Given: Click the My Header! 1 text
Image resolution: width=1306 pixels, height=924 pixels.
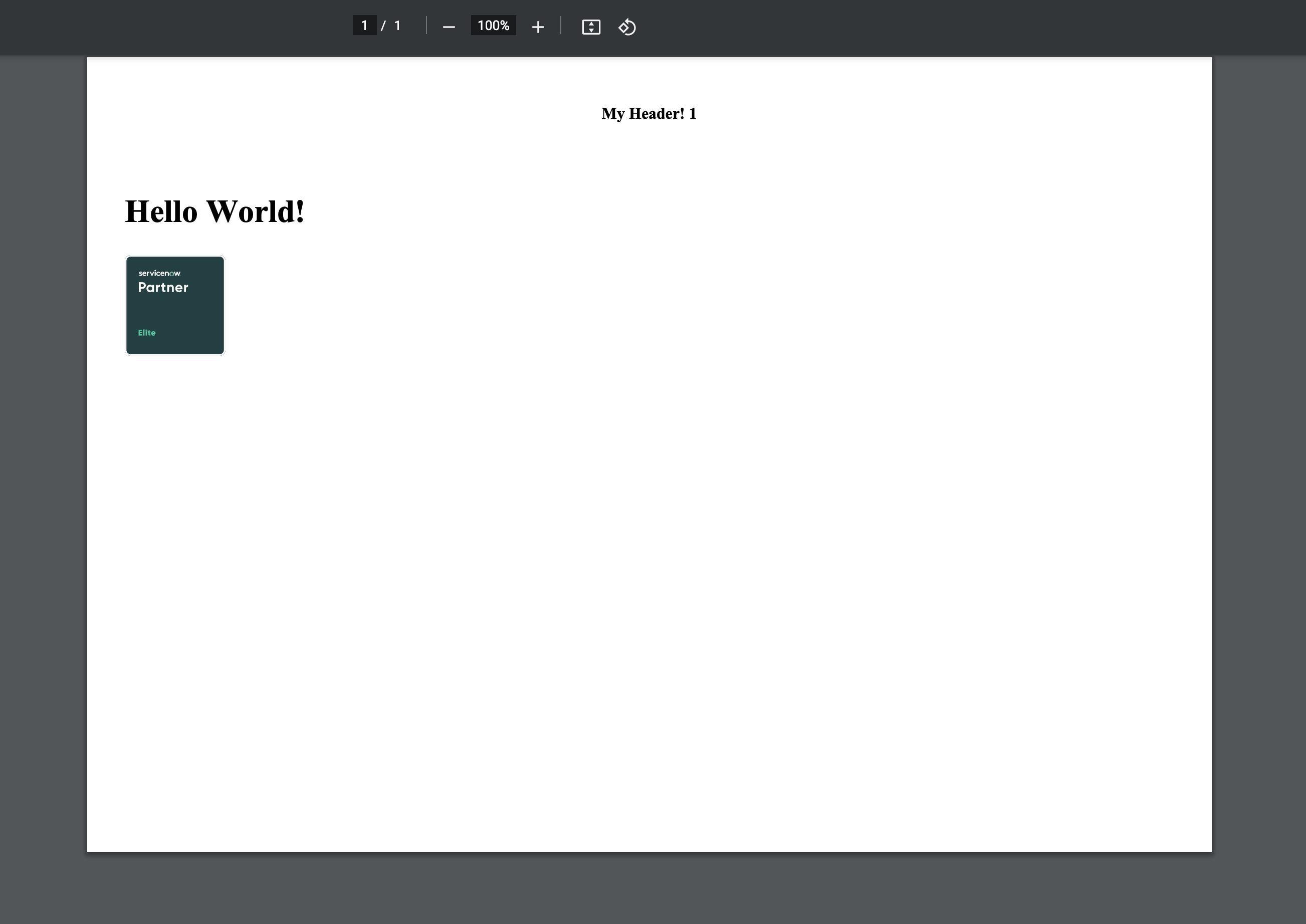Looking at the screenshot, I should [x=648, y=113].
